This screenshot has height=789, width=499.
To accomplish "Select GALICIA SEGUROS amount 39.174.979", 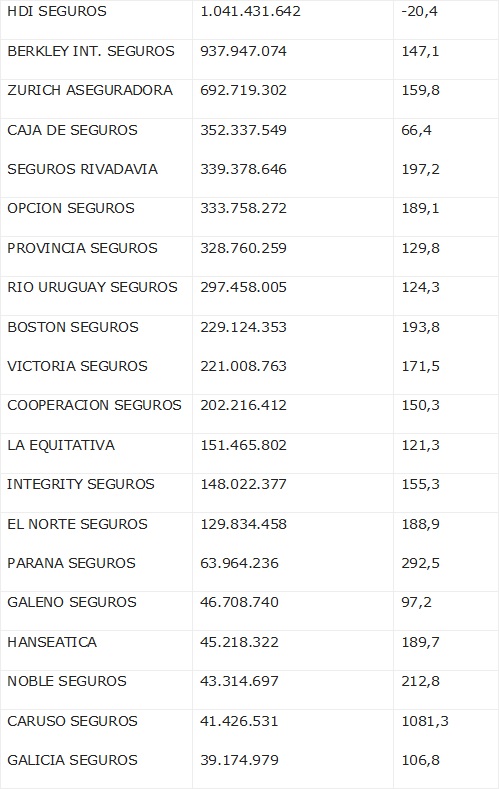I will click(239, 760).
